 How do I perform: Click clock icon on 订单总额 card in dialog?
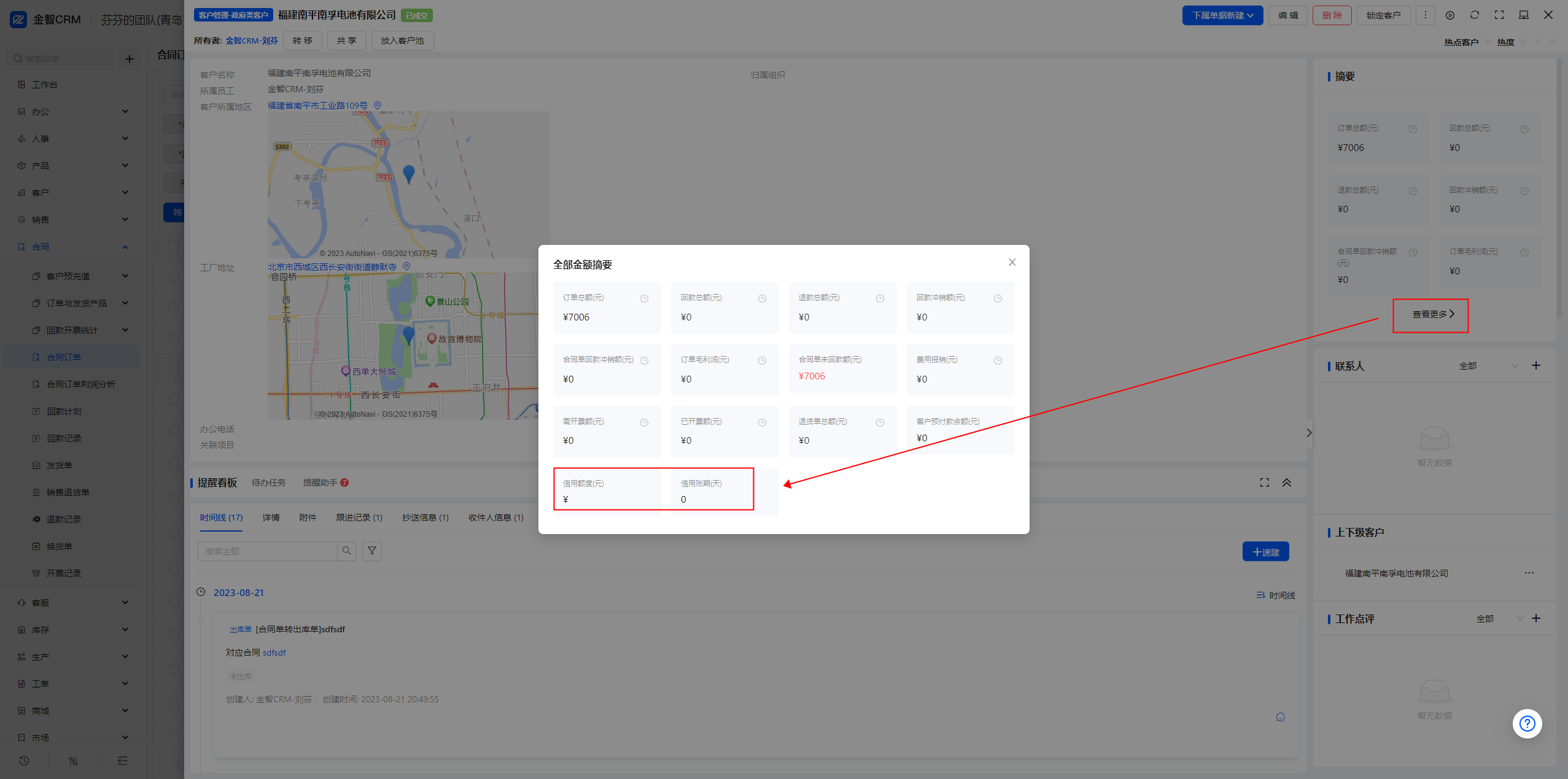pyautogui.click(x=644, y=298)
